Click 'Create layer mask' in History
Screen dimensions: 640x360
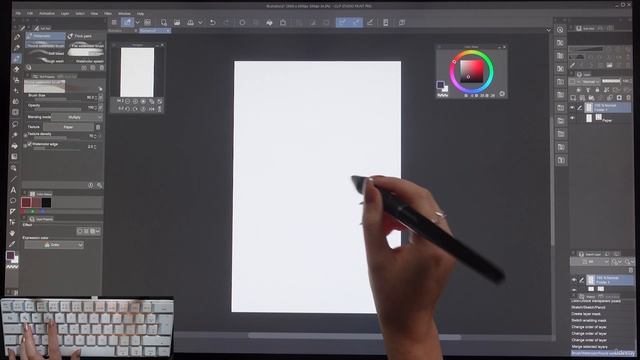pyautogui.click(x=586, y=314)
